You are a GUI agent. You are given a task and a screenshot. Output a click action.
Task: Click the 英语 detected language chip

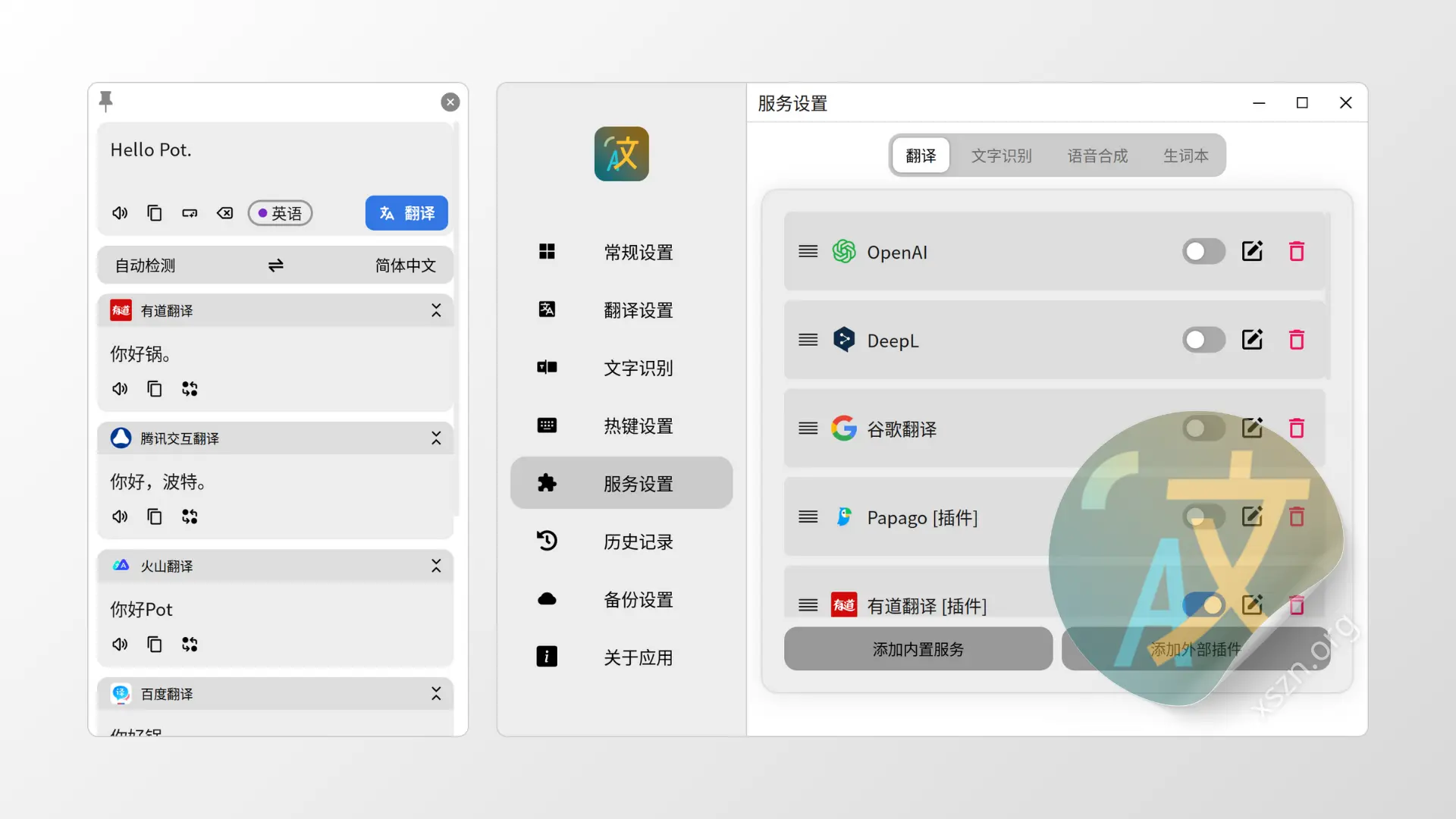tap(280, 213)
